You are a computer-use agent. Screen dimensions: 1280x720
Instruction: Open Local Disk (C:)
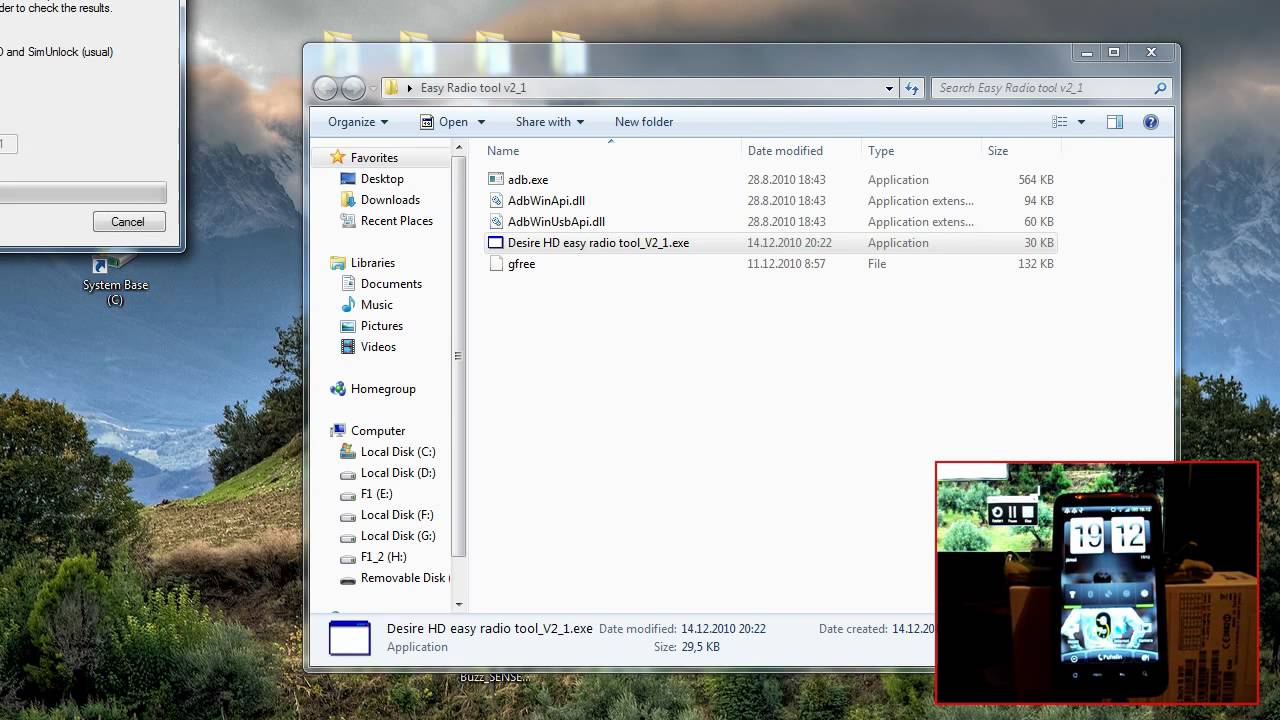tap(397, 452)
